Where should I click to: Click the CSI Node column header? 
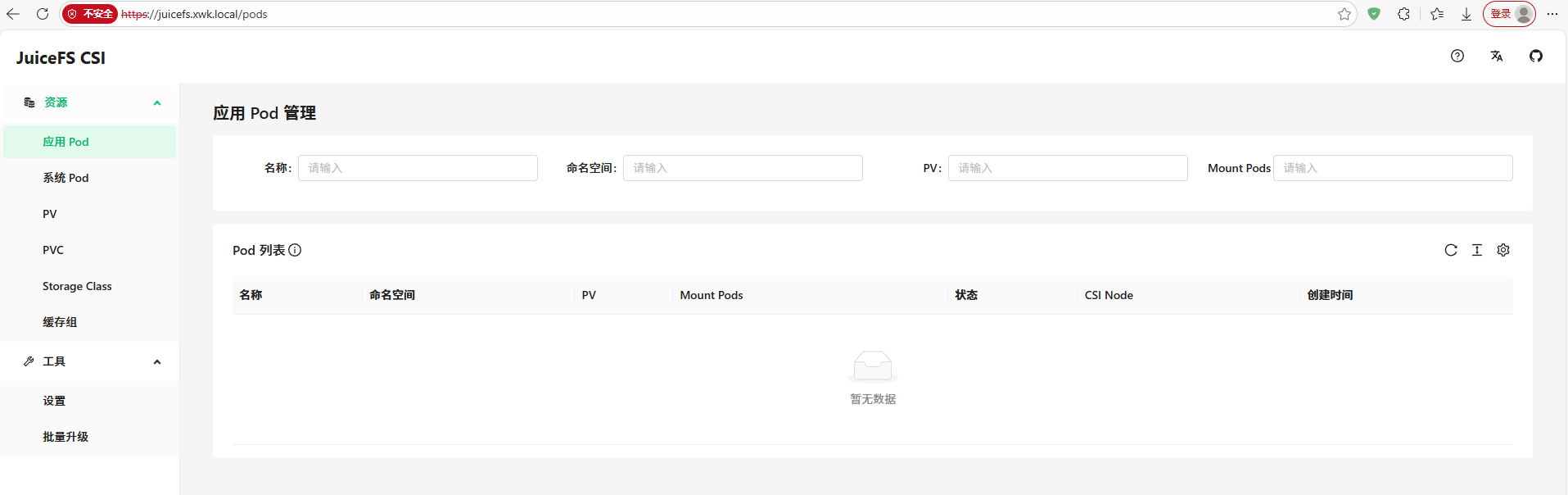click(1189, 295)
